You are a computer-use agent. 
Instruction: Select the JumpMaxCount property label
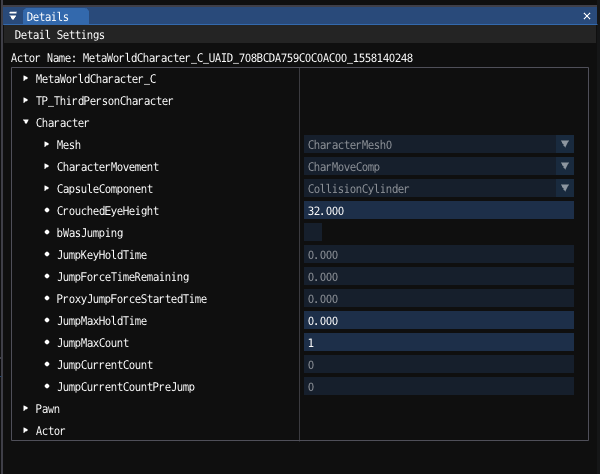(x=93, y=343)
